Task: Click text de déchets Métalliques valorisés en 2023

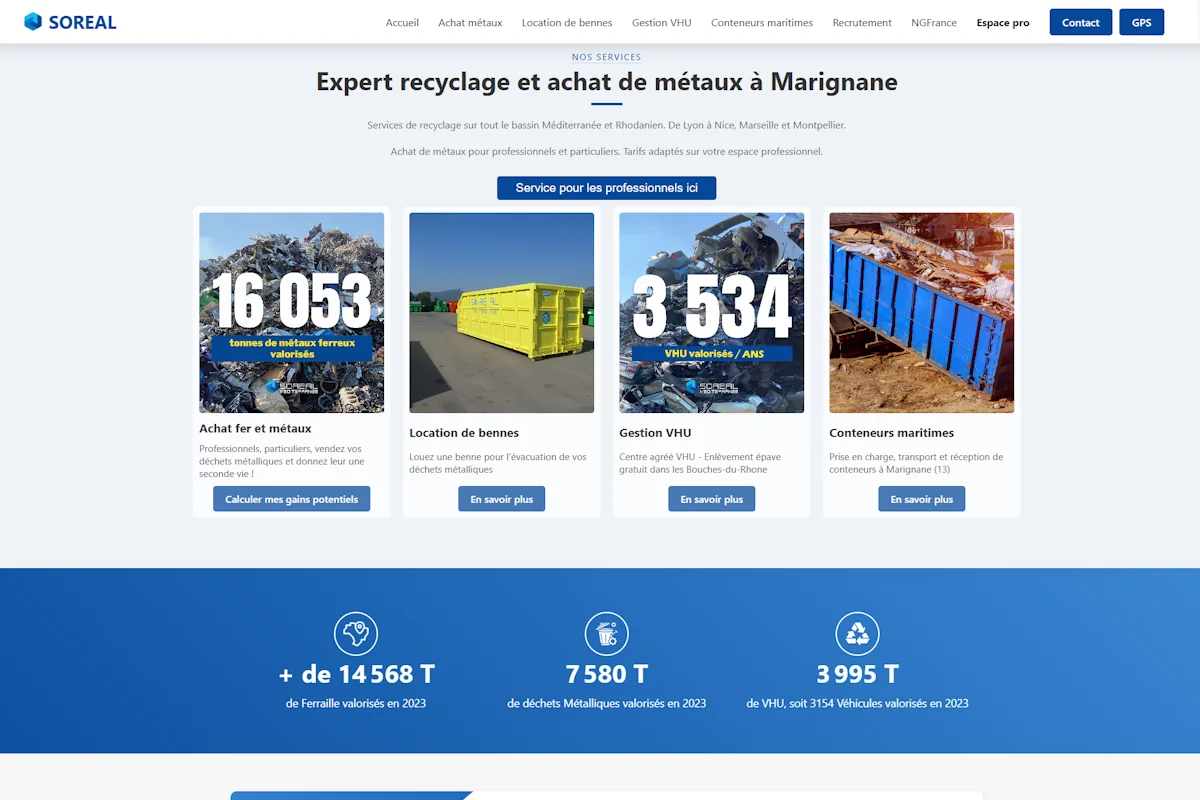Action: 607,703
